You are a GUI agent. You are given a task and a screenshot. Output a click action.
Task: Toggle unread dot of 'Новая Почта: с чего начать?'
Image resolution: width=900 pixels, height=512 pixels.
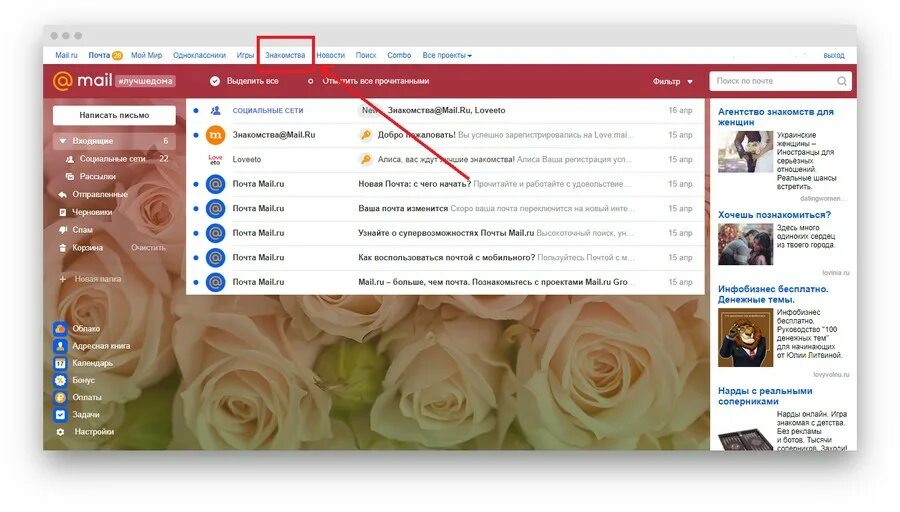point(196,184)
